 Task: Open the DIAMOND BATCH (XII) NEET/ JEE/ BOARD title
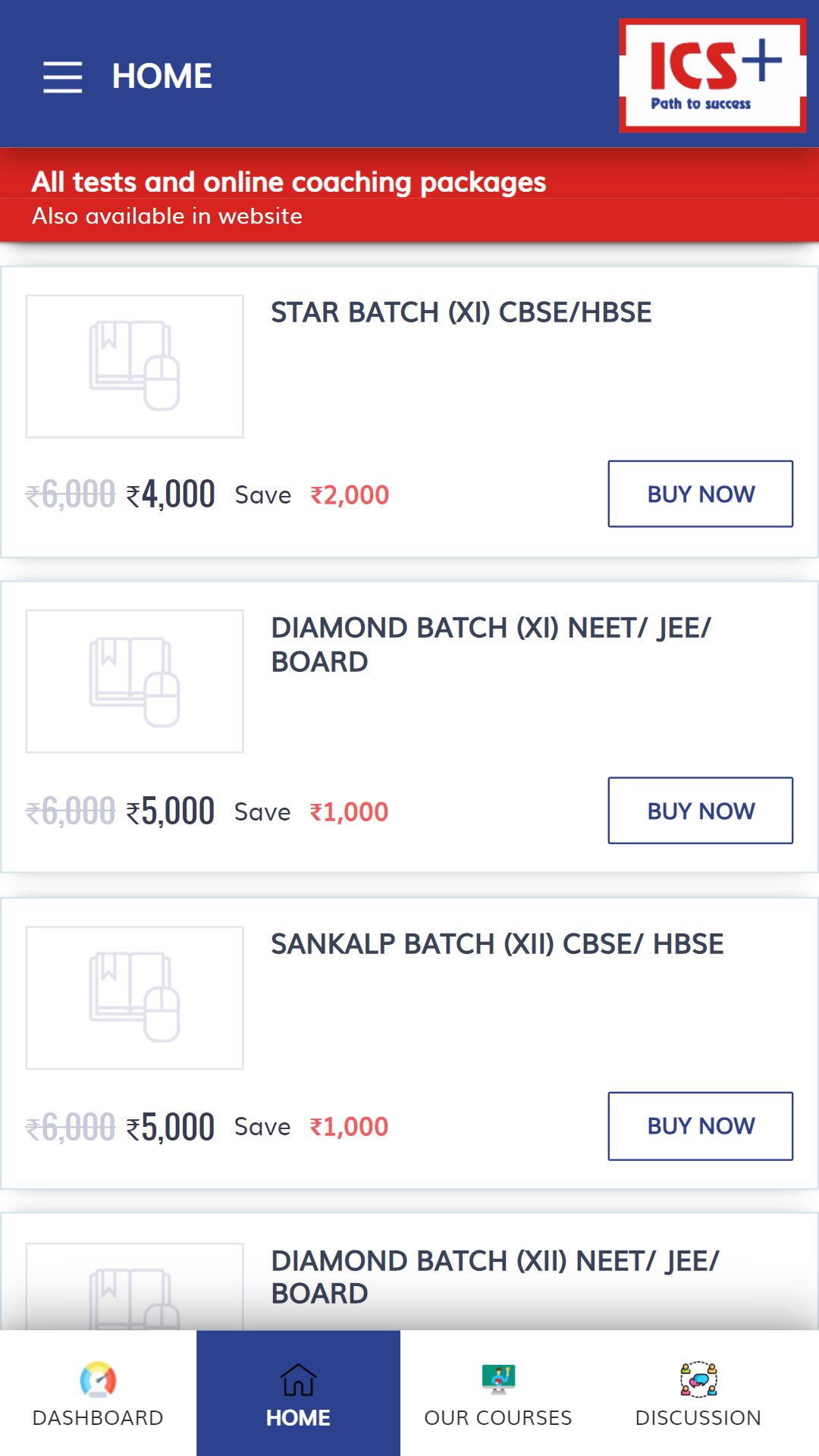495,1277
